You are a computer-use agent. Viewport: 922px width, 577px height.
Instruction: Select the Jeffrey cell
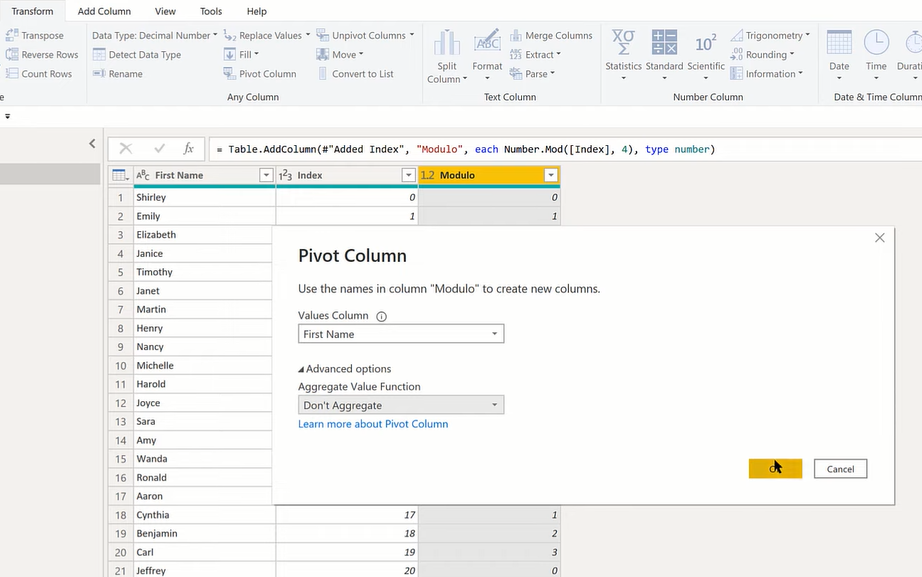(205, 570)
